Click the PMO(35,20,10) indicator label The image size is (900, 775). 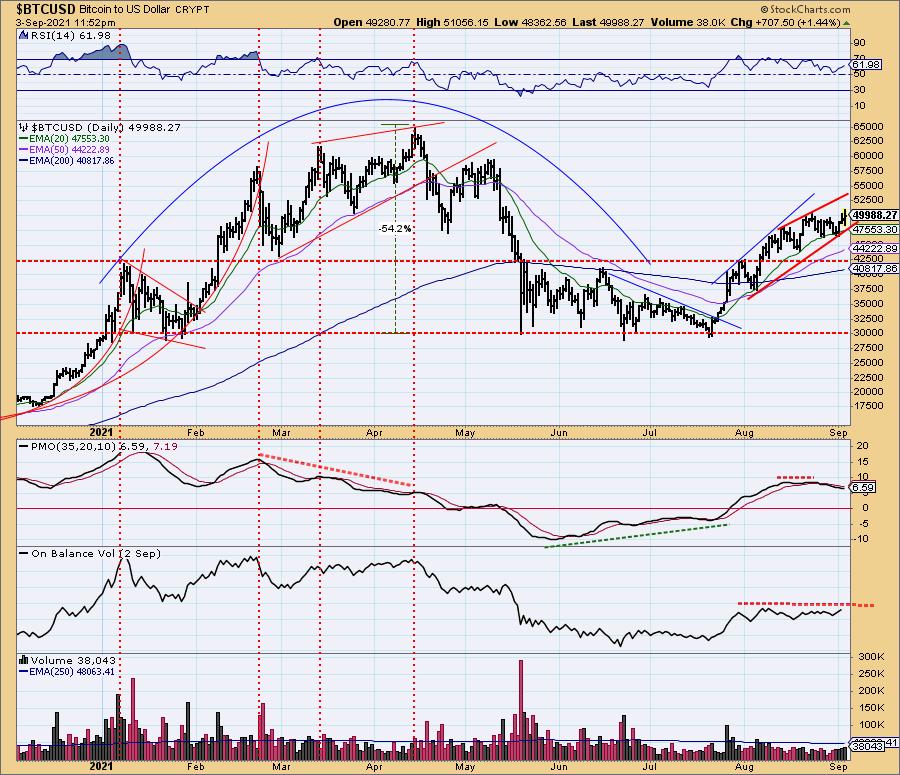click(74, 446)
